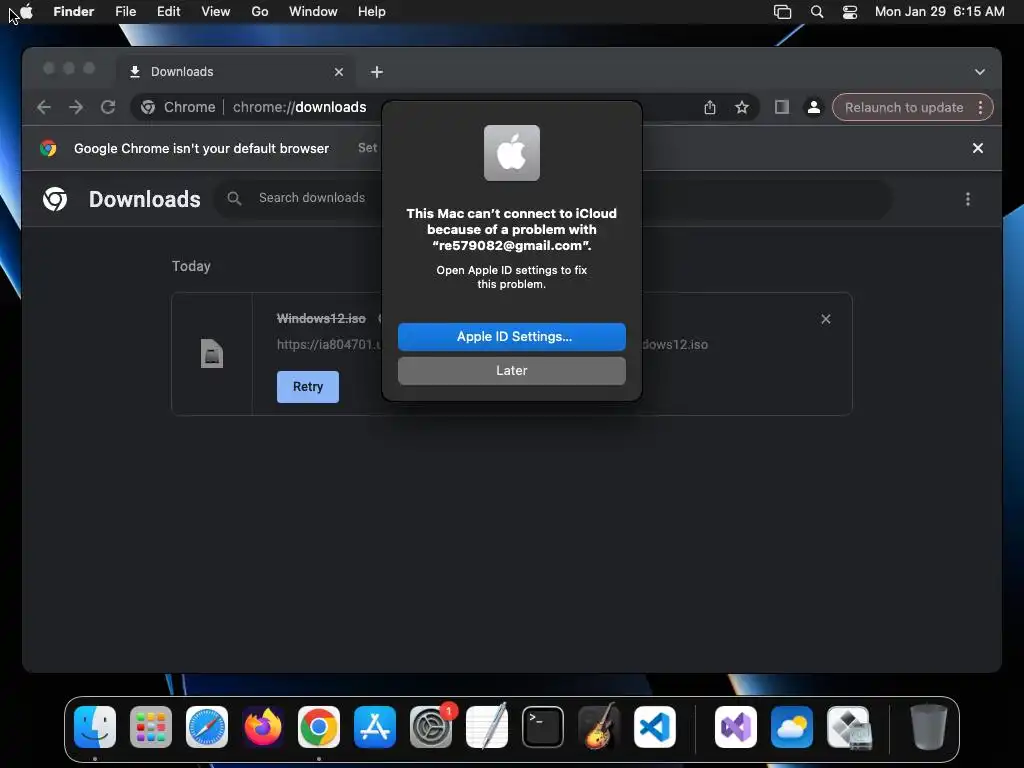Open Chrome's three-dot menu beside Relaunch
This screenshot has height=768, width=1024.
980,107
